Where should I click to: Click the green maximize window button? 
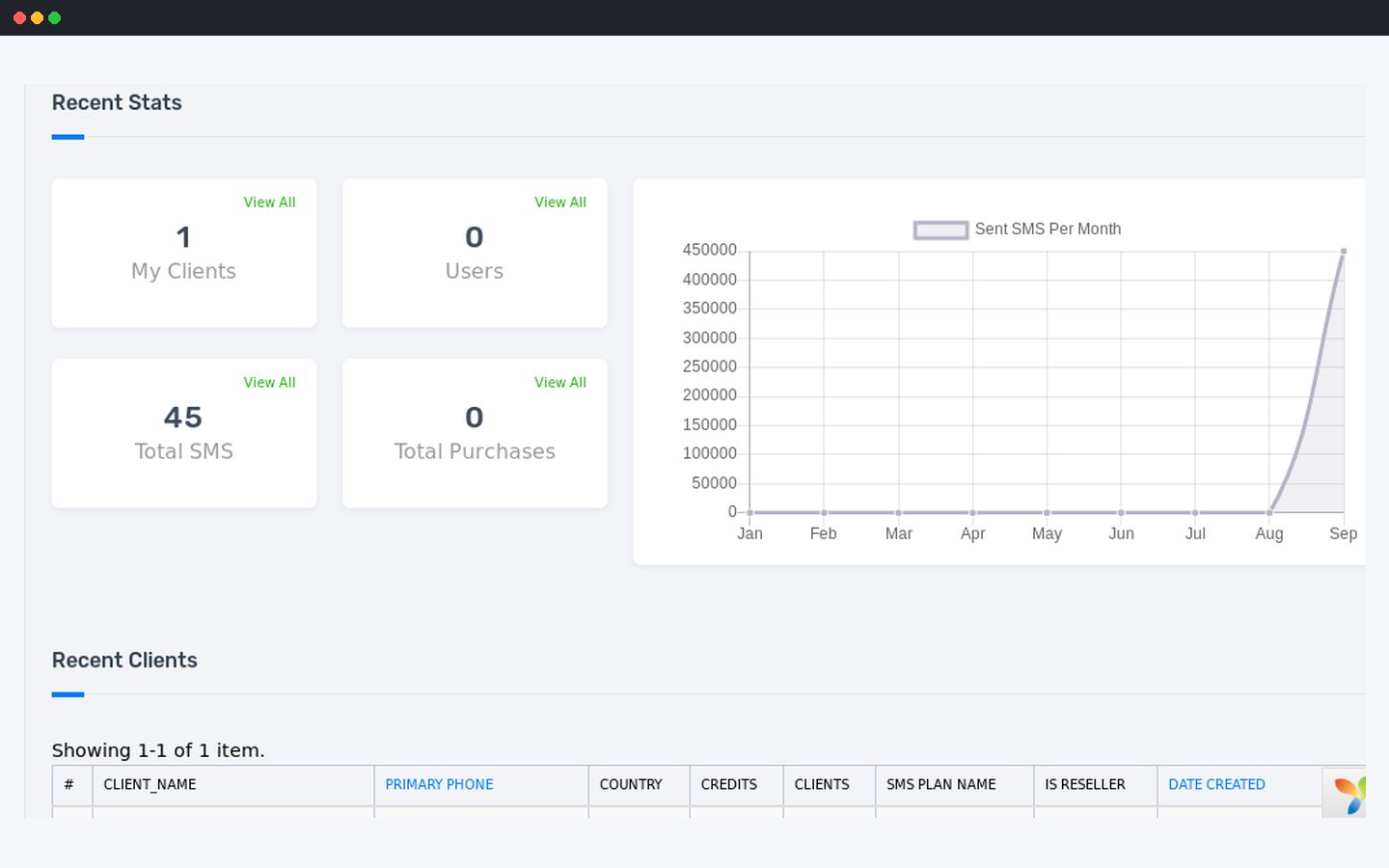pos(54,17)
